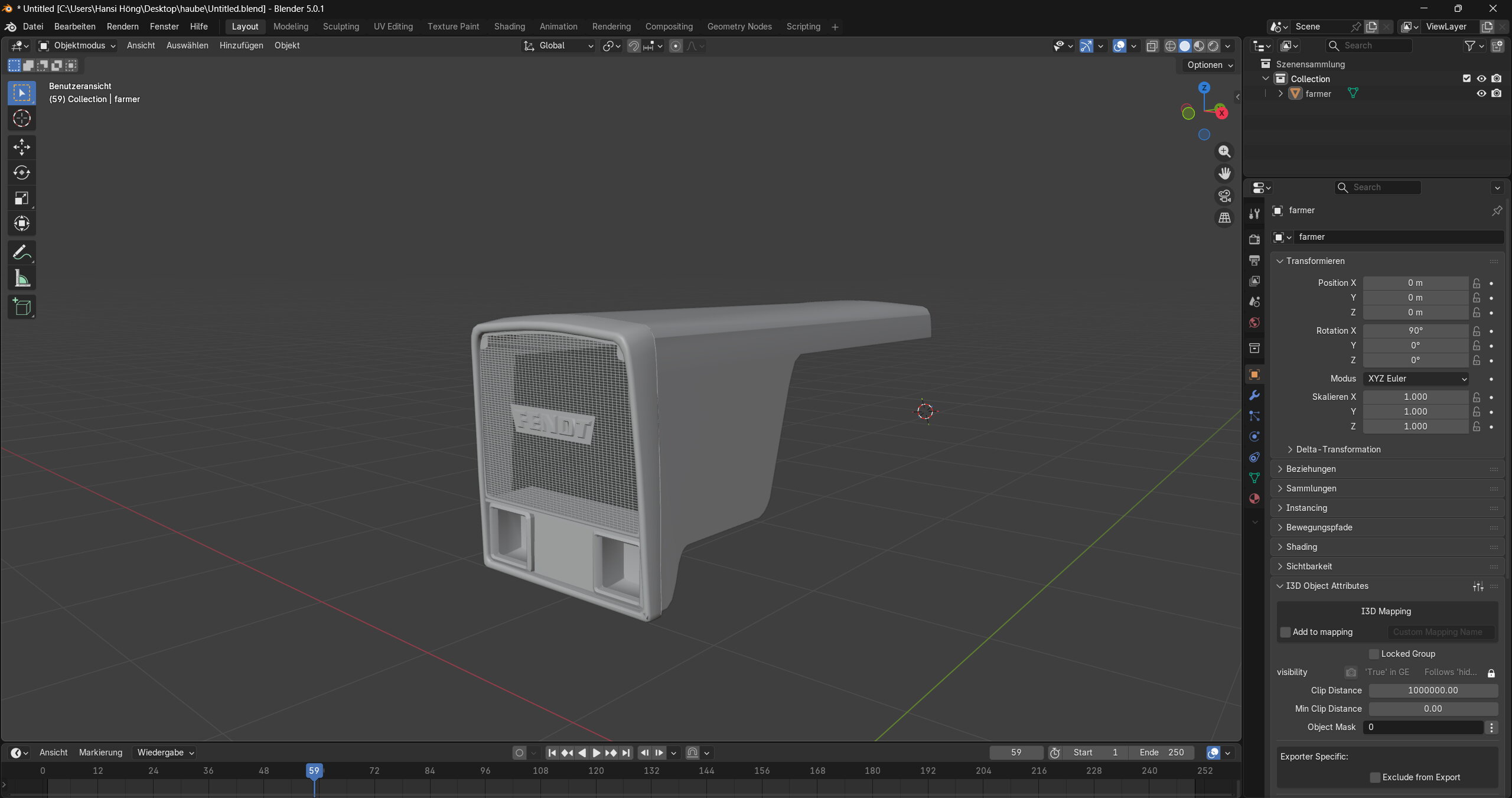
Task: Pick the Add Cube tool
Action: click(22, 307)
